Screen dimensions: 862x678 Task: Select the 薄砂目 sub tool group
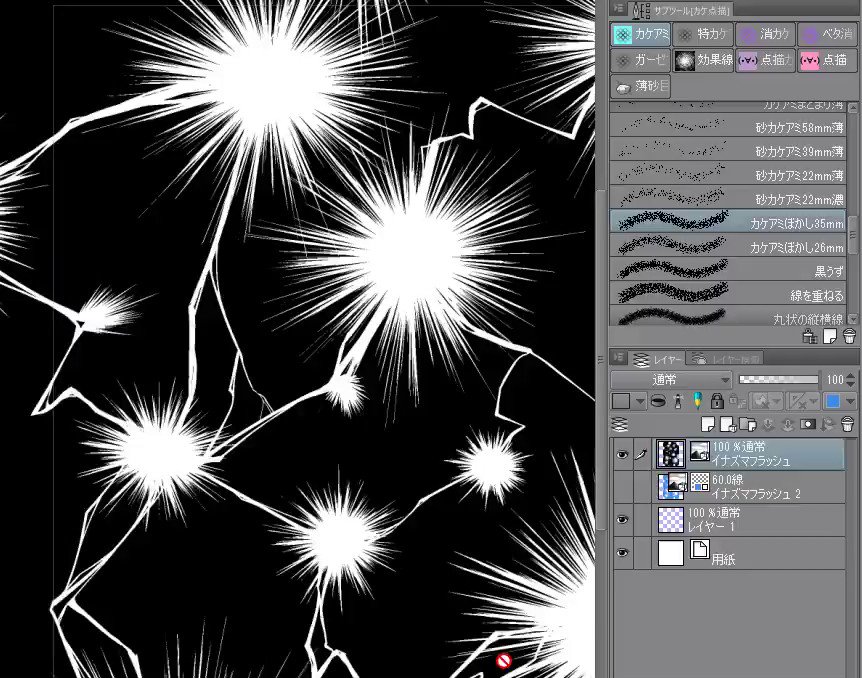tap(640, 86)
